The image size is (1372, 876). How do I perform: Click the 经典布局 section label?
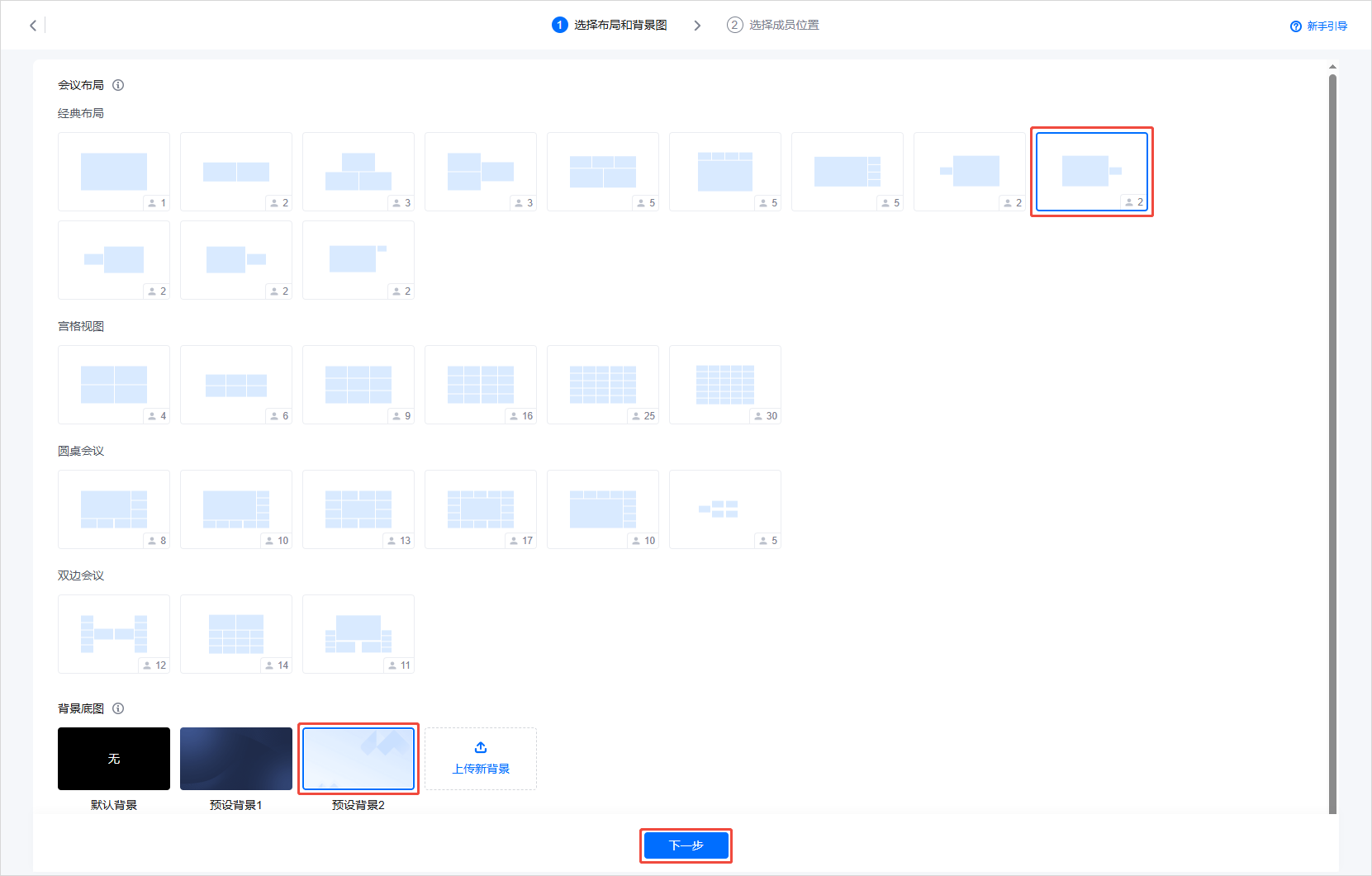(81, 113)
